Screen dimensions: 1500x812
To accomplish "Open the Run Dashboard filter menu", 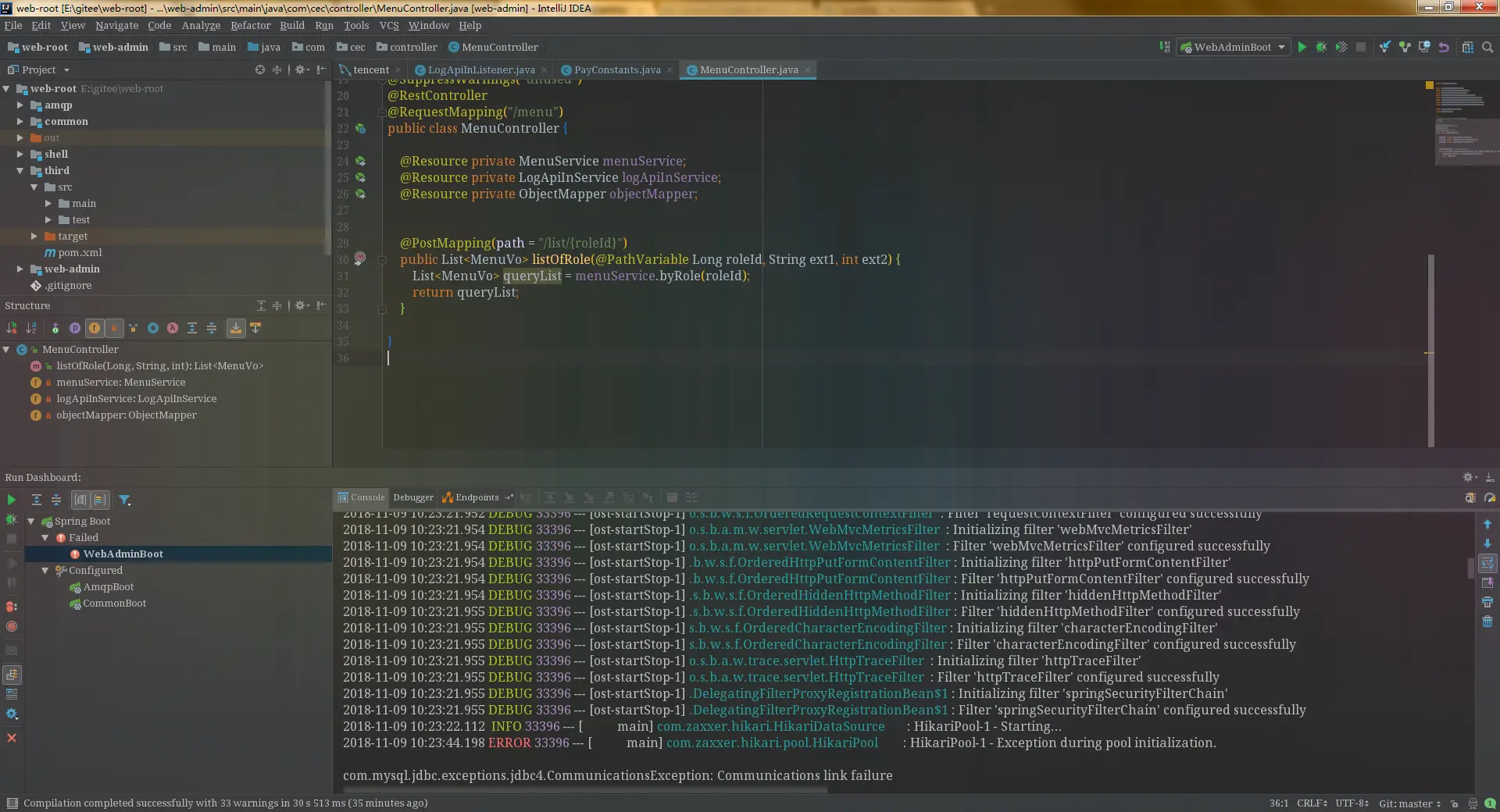I will point(124,500).
